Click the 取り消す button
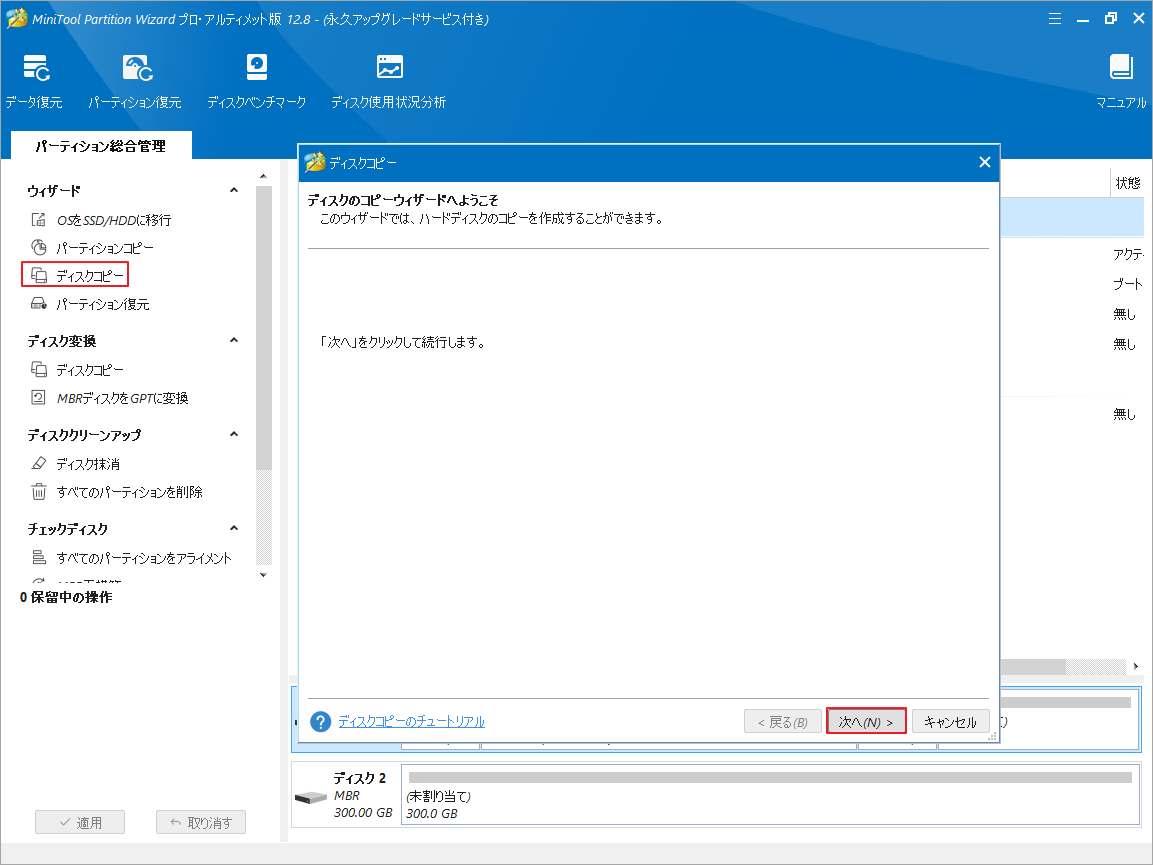1153x865 pixels. (x=201, y=822)
